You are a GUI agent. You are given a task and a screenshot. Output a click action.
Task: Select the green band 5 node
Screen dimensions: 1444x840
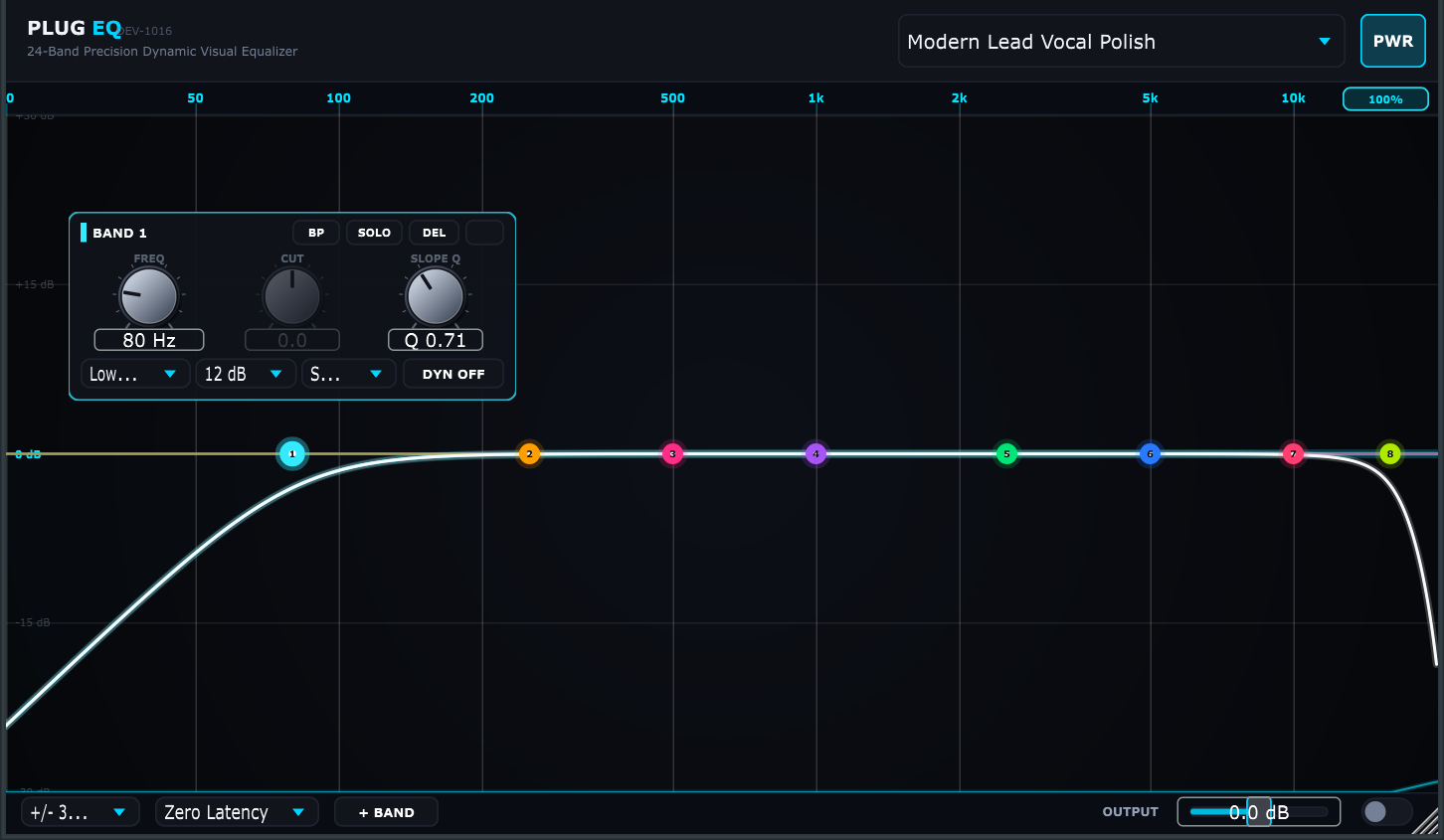[x=1006, y=454]
